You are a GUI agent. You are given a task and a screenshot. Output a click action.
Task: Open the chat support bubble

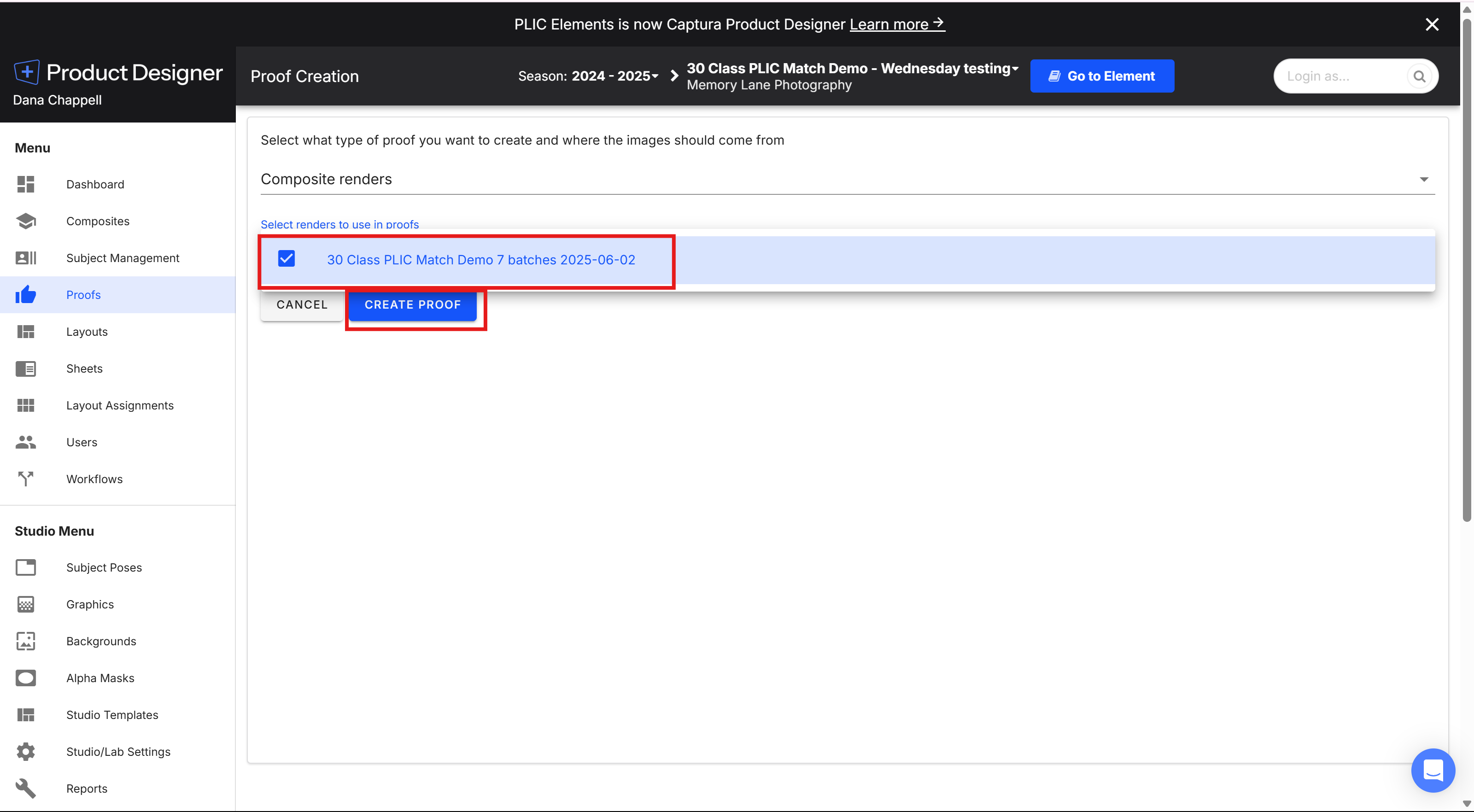(1433, 770)
